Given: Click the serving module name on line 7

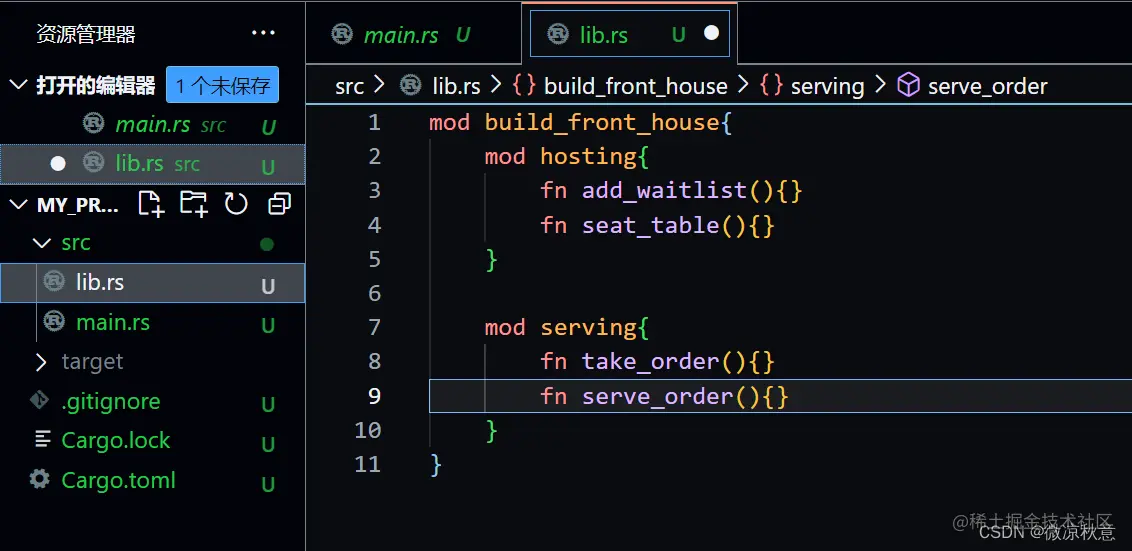Looking at the screenshot, I should tap(588, 329).
